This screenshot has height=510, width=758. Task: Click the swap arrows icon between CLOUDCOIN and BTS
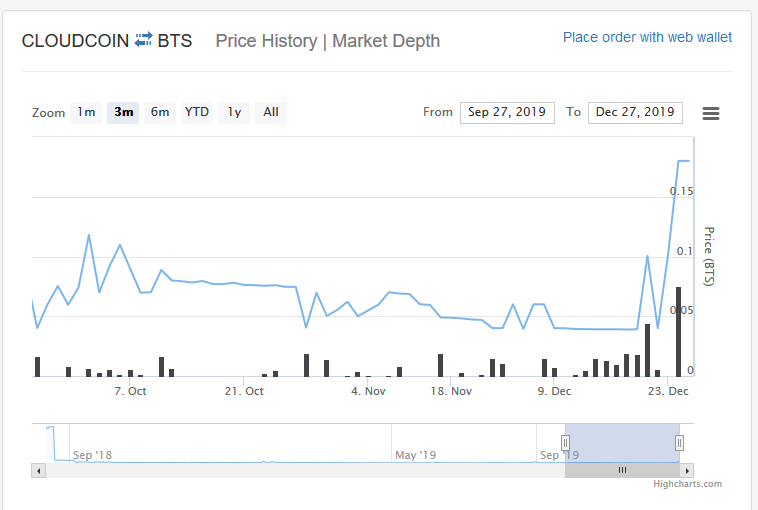(x=143, y=40)
